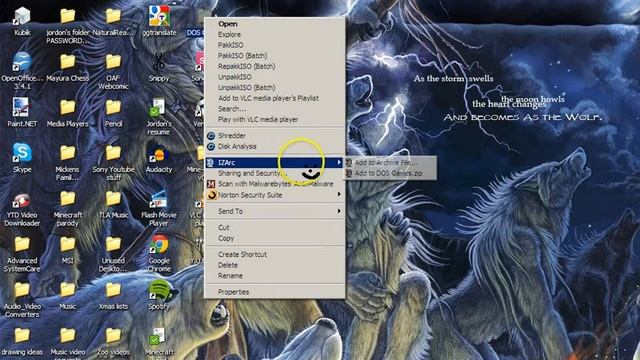Choose Explore in the context menu

coord(274,34)
